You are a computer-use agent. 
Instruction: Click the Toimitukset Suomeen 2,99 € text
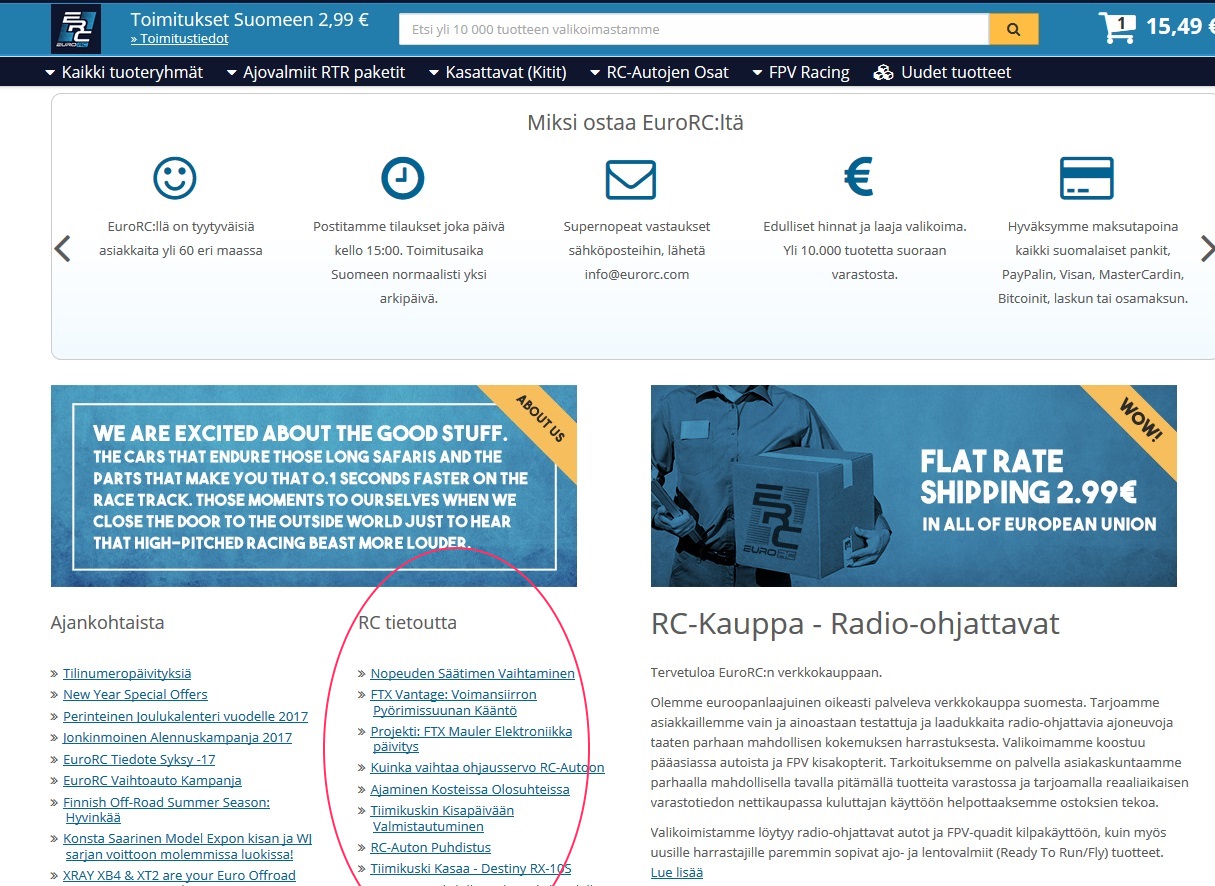pos(250,19)
